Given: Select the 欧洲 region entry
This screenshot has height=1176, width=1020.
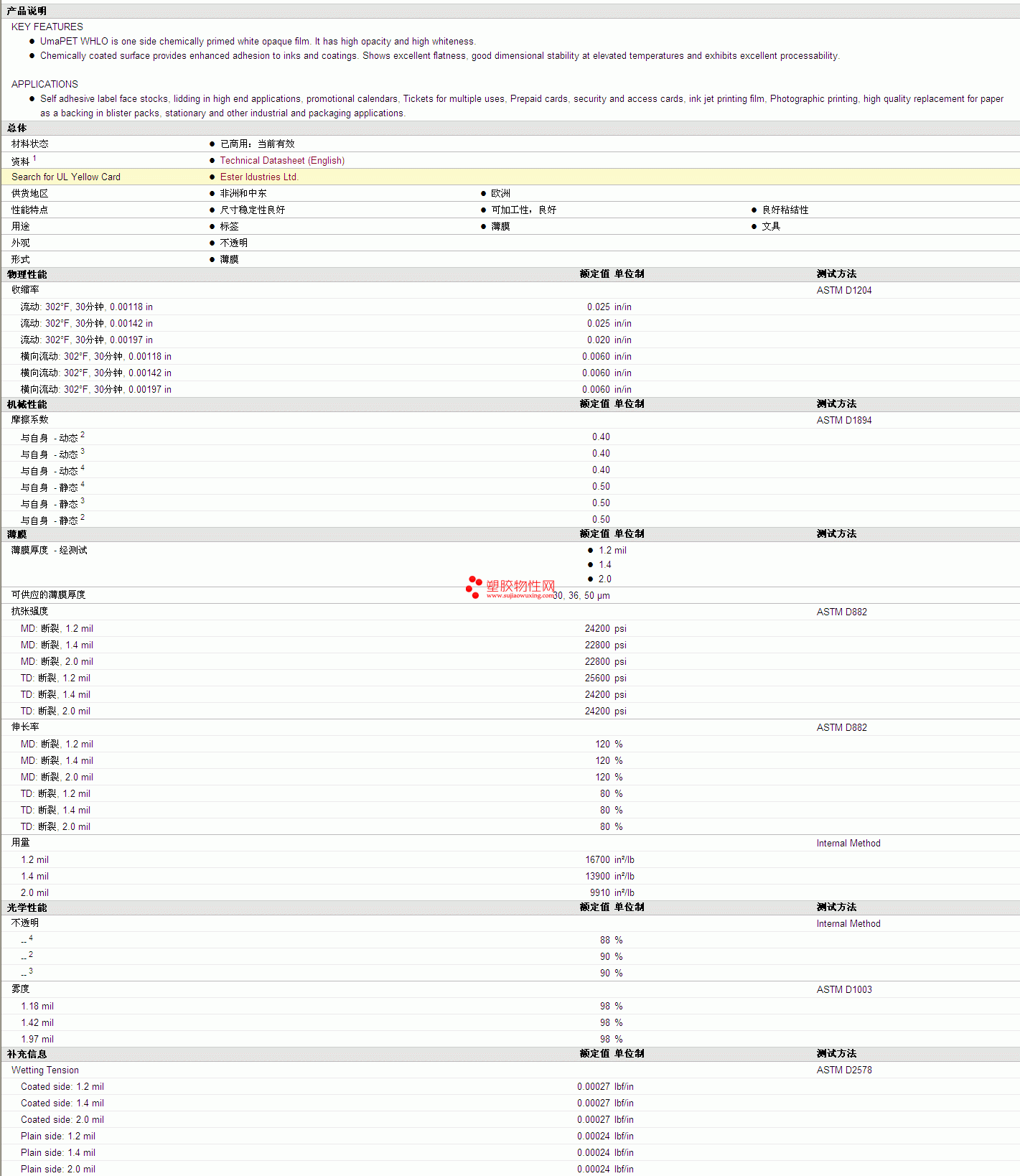Looking at the screenshot, I should [501, 194].
